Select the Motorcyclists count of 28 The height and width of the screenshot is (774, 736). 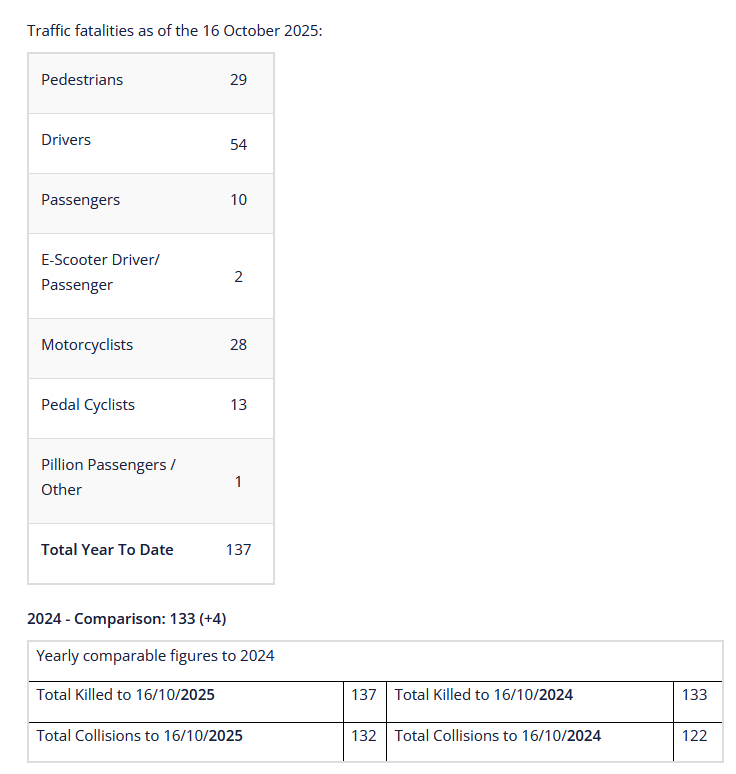(238, 345)
